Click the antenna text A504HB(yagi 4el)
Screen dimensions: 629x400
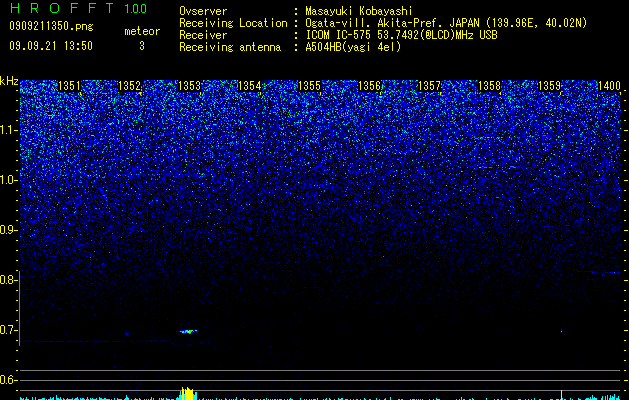[x=353, y=47]
